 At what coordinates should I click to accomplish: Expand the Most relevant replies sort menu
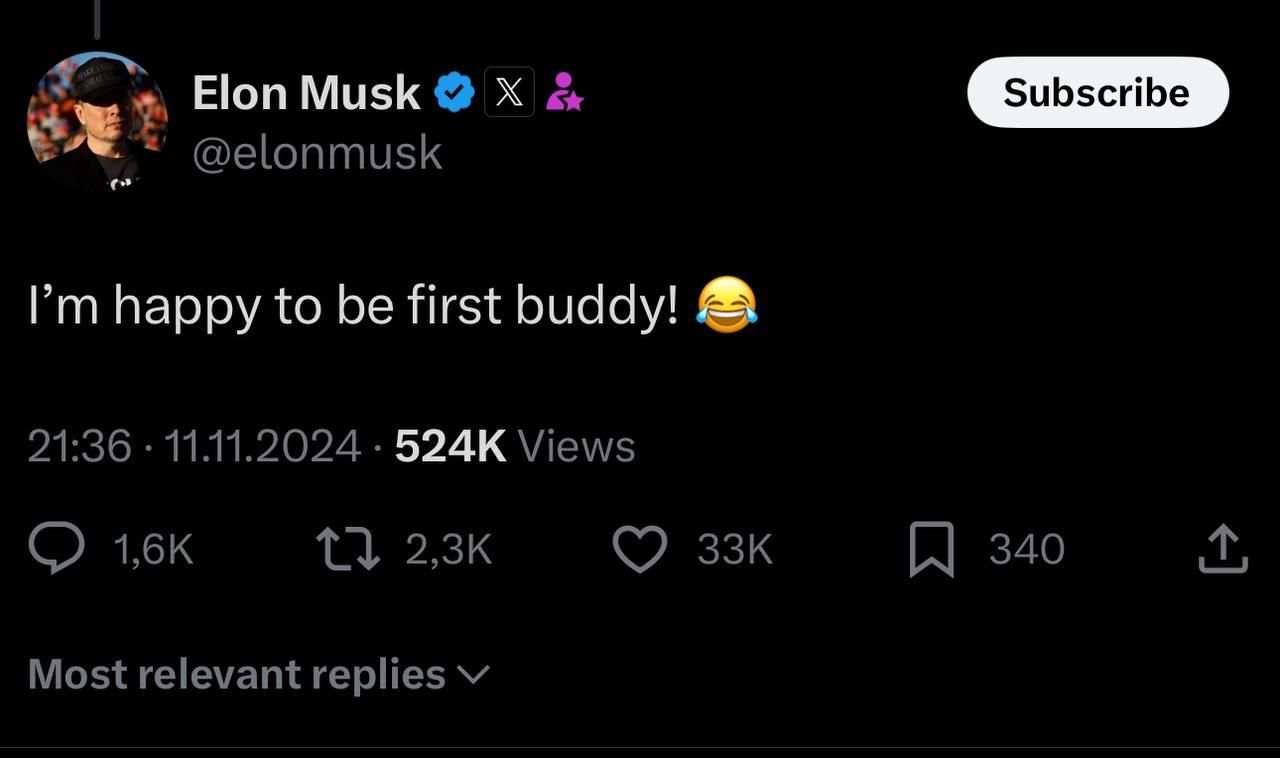point(237,674)
